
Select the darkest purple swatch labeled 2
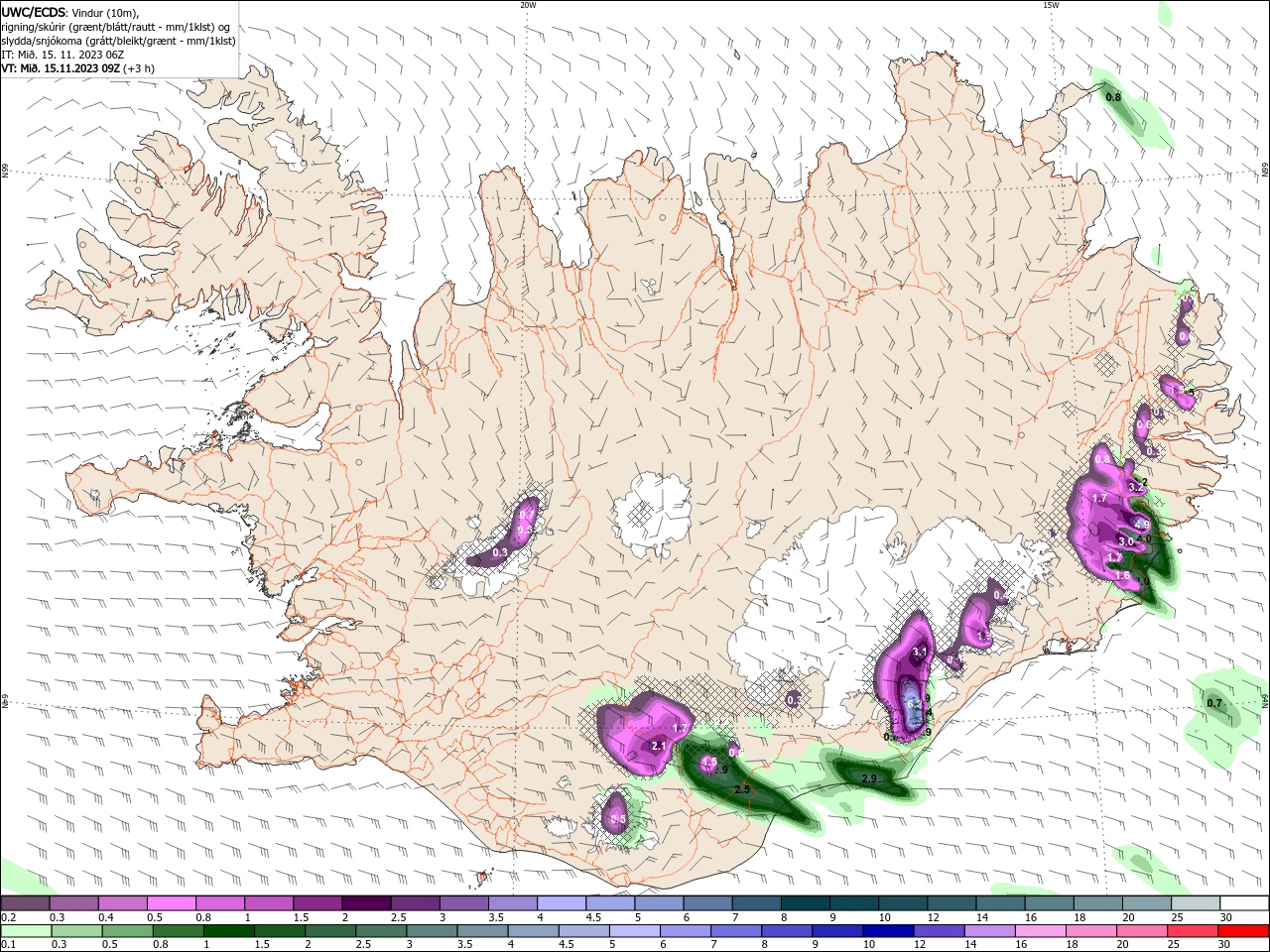coord(366,903)
